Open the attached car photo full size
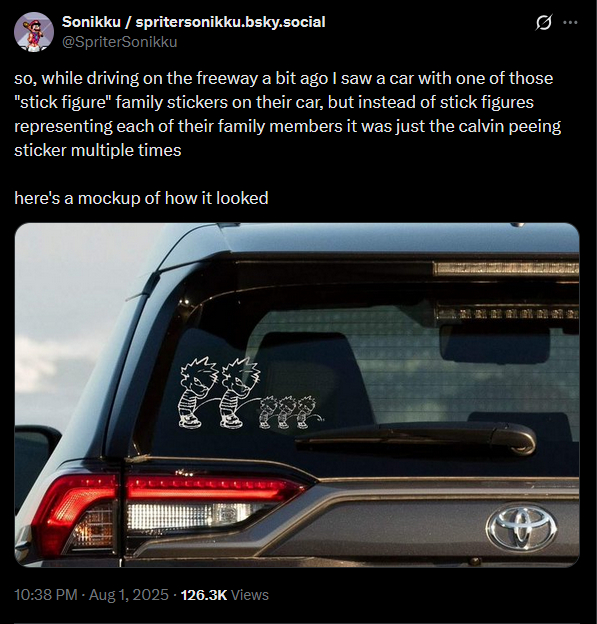 tap(297, 395)
